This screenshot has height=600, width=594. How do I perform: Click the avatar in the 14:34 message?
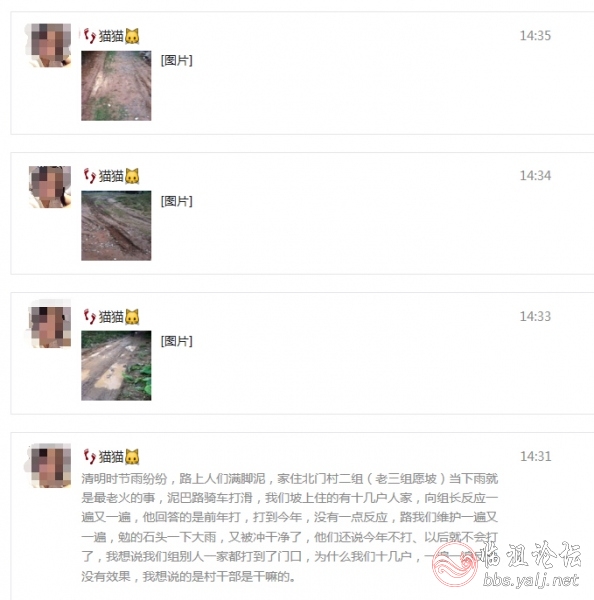coord(50,187)
